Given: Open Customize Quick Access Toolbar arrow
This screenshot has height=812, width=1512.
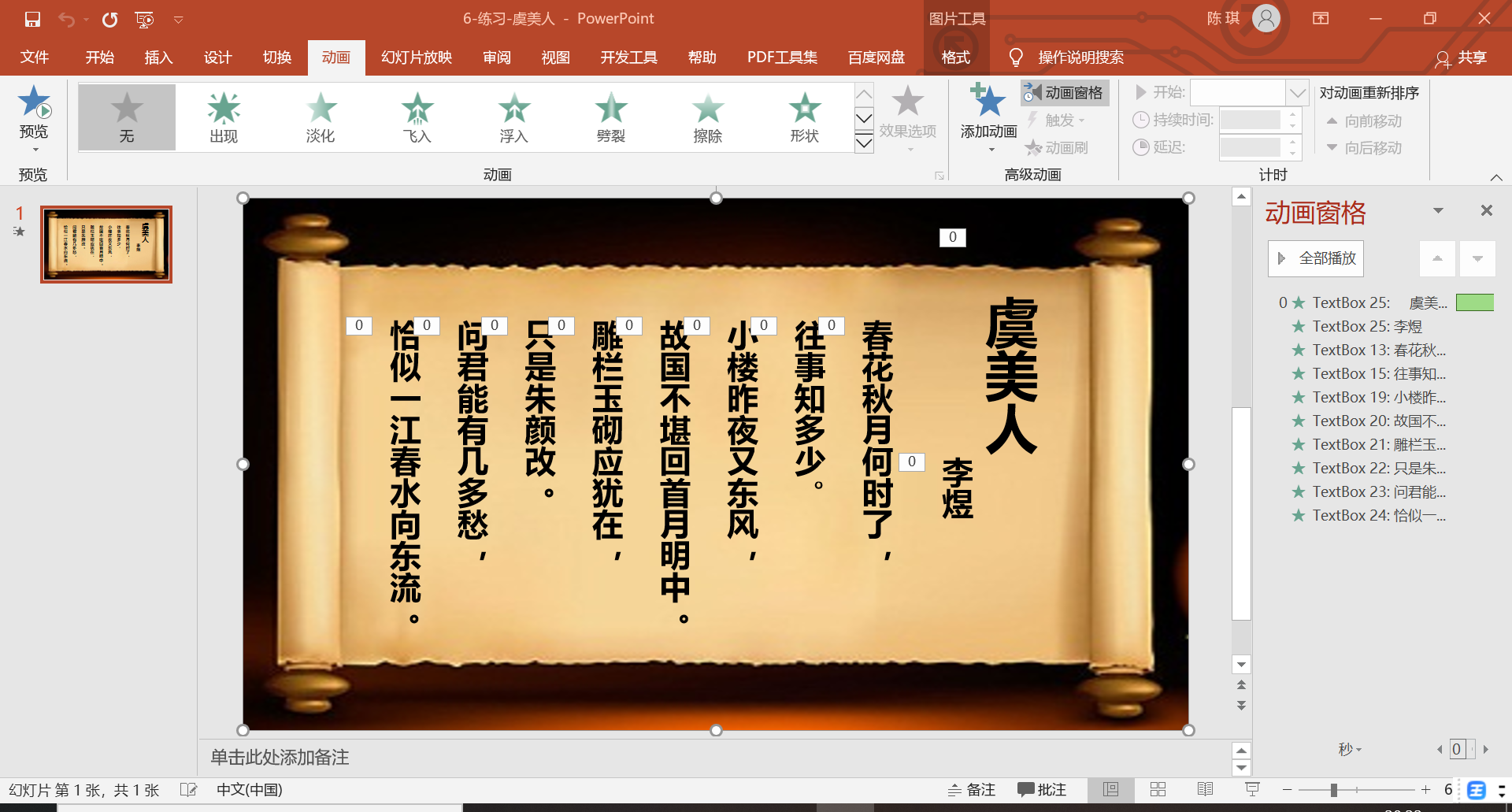Looking at the screenshot, I should pyautogui.click(x=179, y=20).
